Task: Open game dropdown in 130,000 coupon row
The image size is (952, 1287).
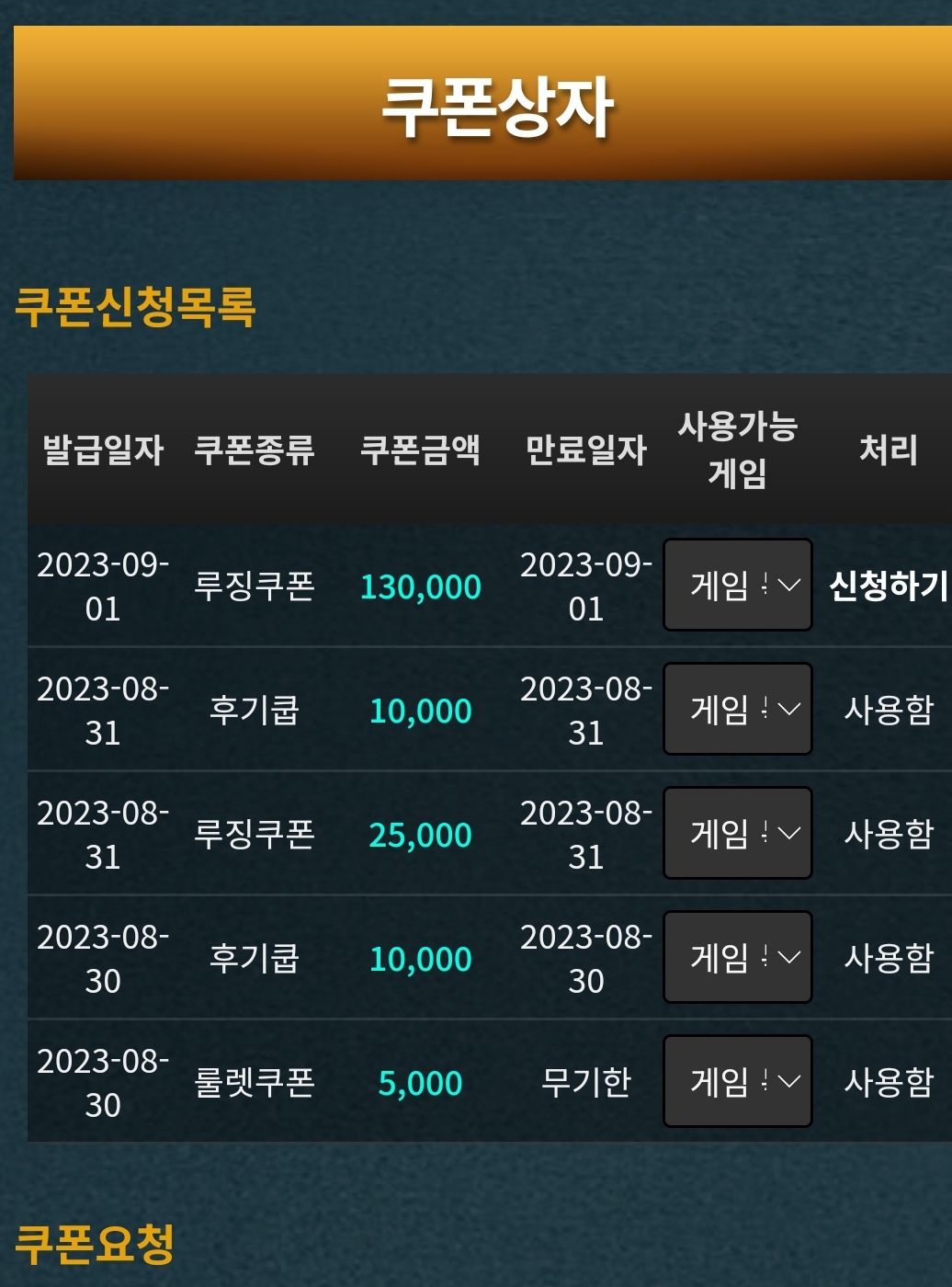Action: coord(738,585)
